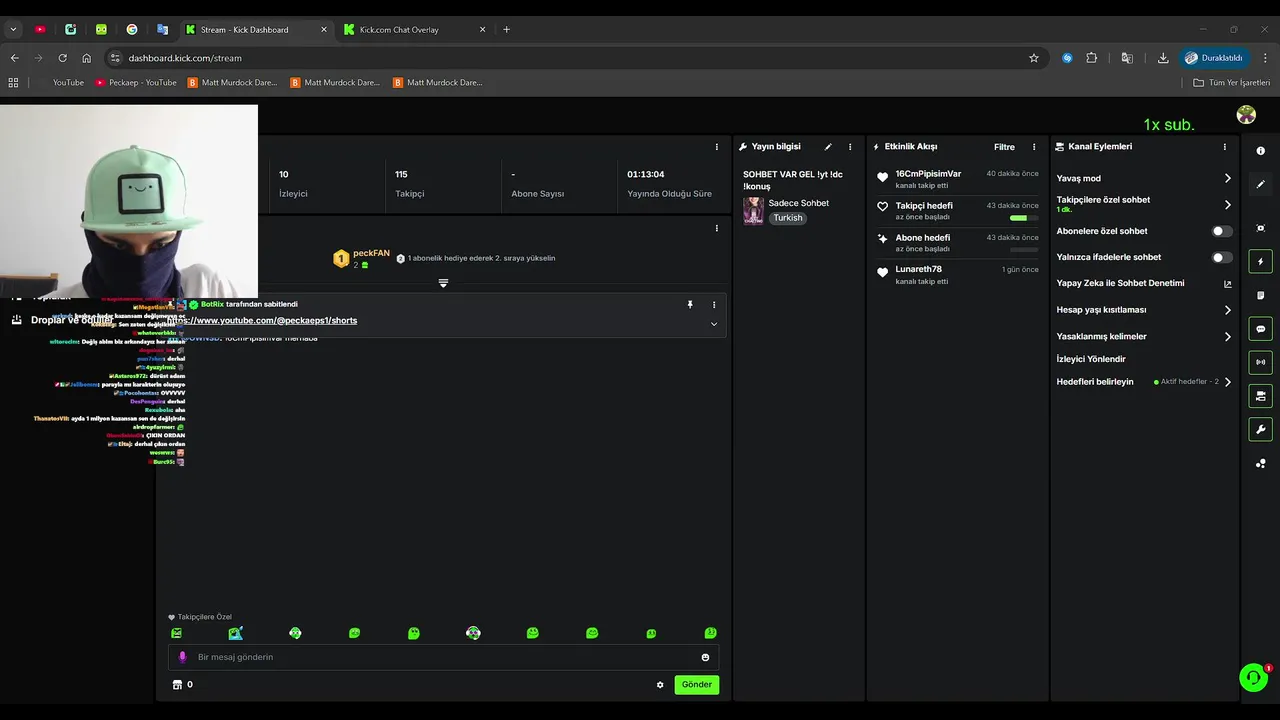Toggle Abonelere özel sohbet switch

[x=1222, y=231]
